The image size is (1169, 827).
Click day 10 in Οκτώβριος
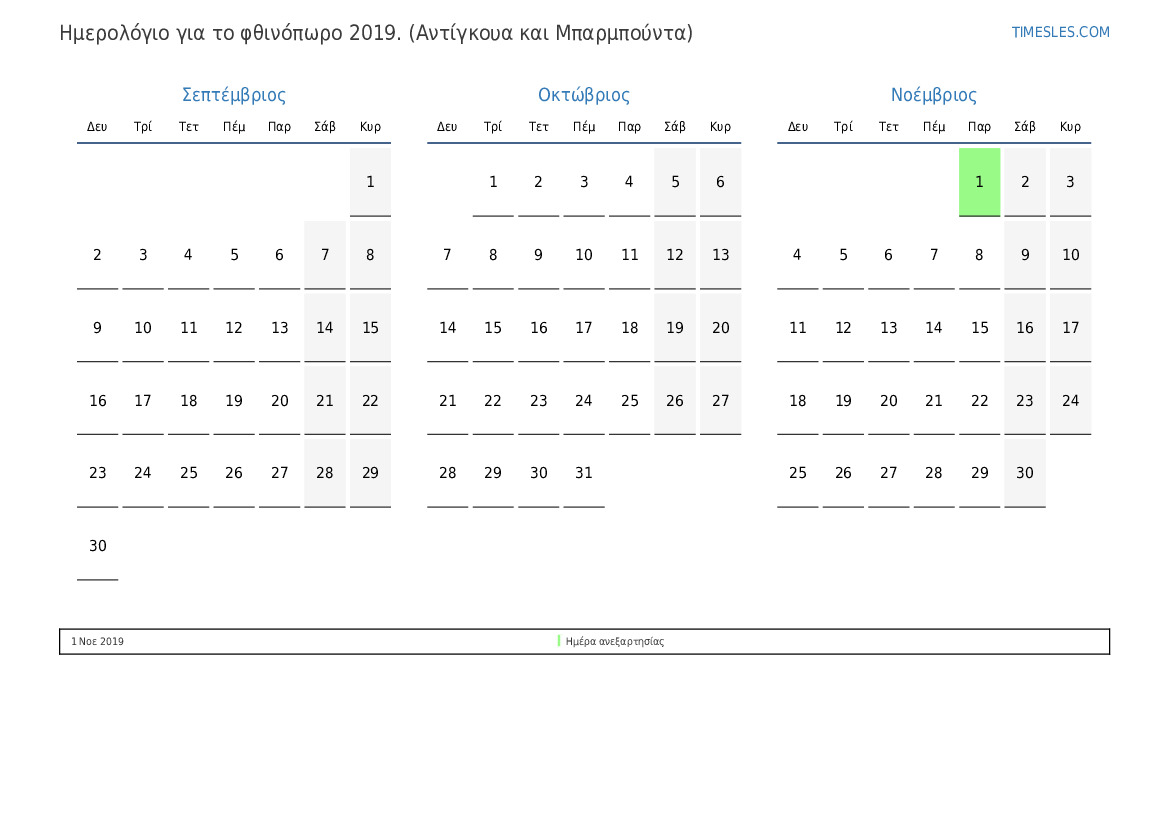point(584,255)
